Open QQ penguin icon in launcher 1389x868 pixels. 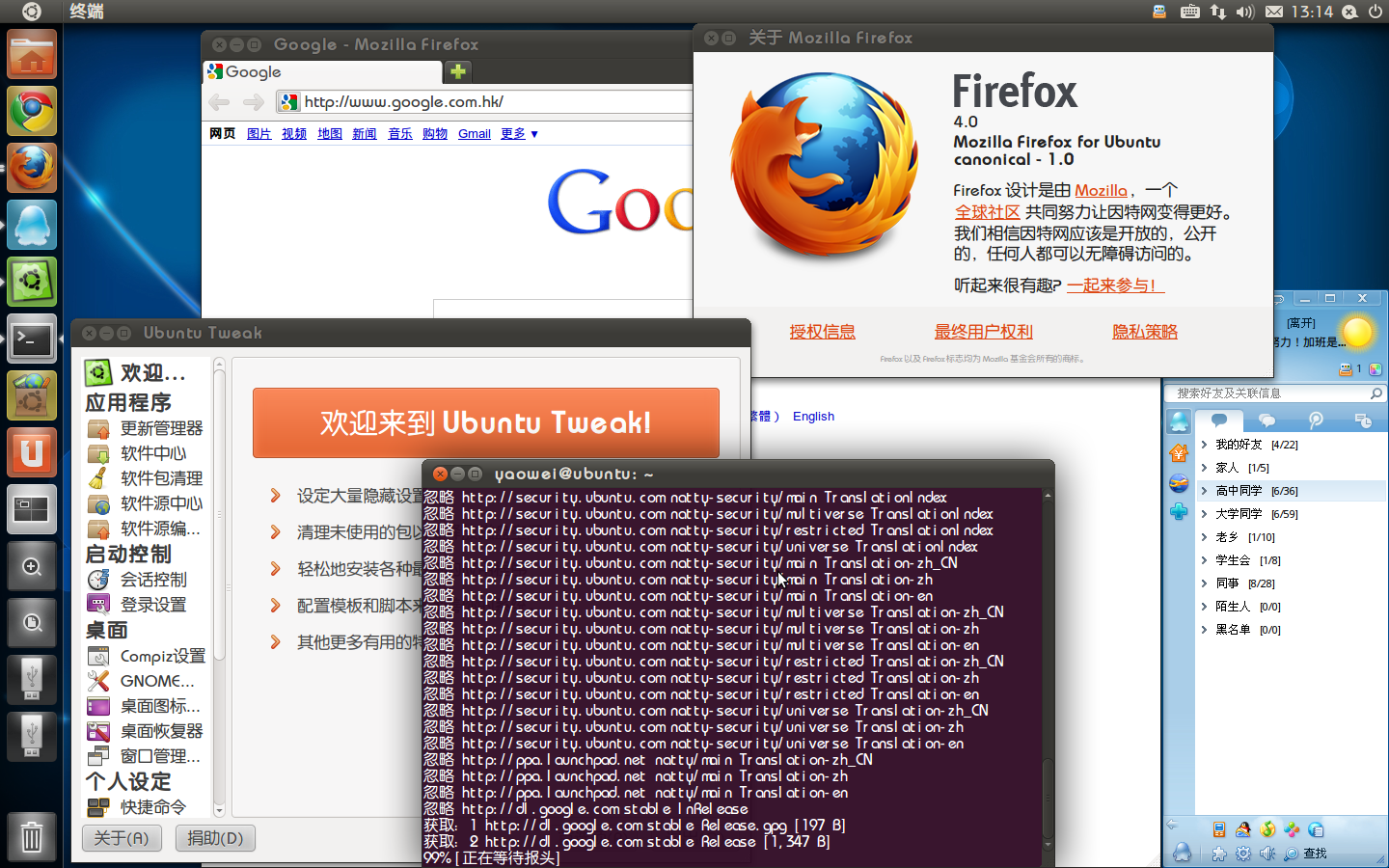click(x=32, y=225)
